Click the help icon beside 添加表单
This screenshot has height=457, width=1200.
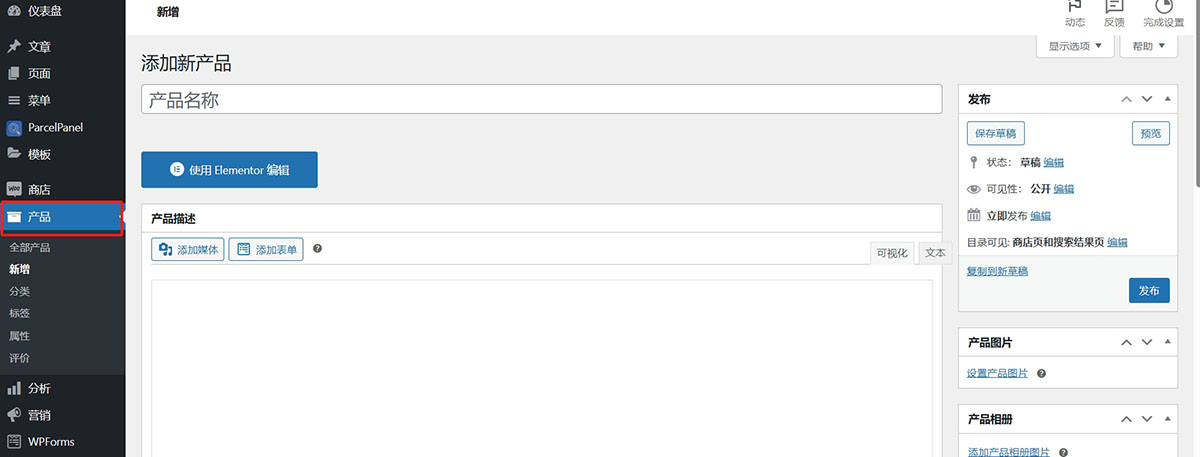pyautogui.click(x=317, y=248)
